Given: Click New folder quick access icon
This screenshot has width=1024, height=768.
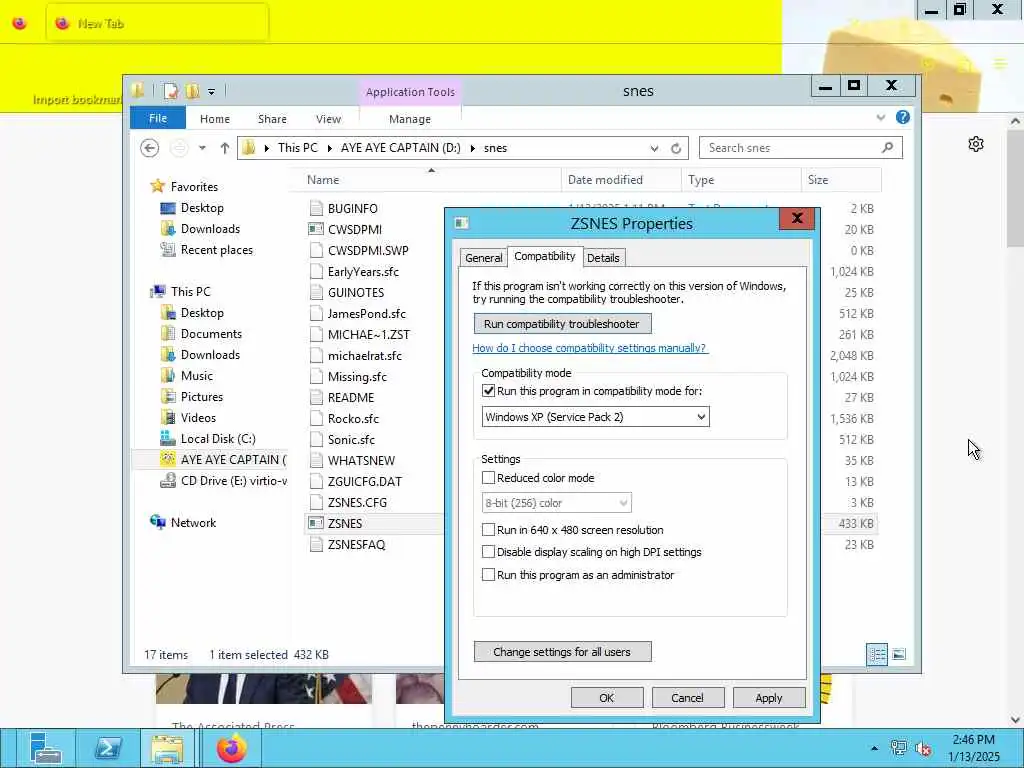Looking at the screenshot, I should pos(192,91).
